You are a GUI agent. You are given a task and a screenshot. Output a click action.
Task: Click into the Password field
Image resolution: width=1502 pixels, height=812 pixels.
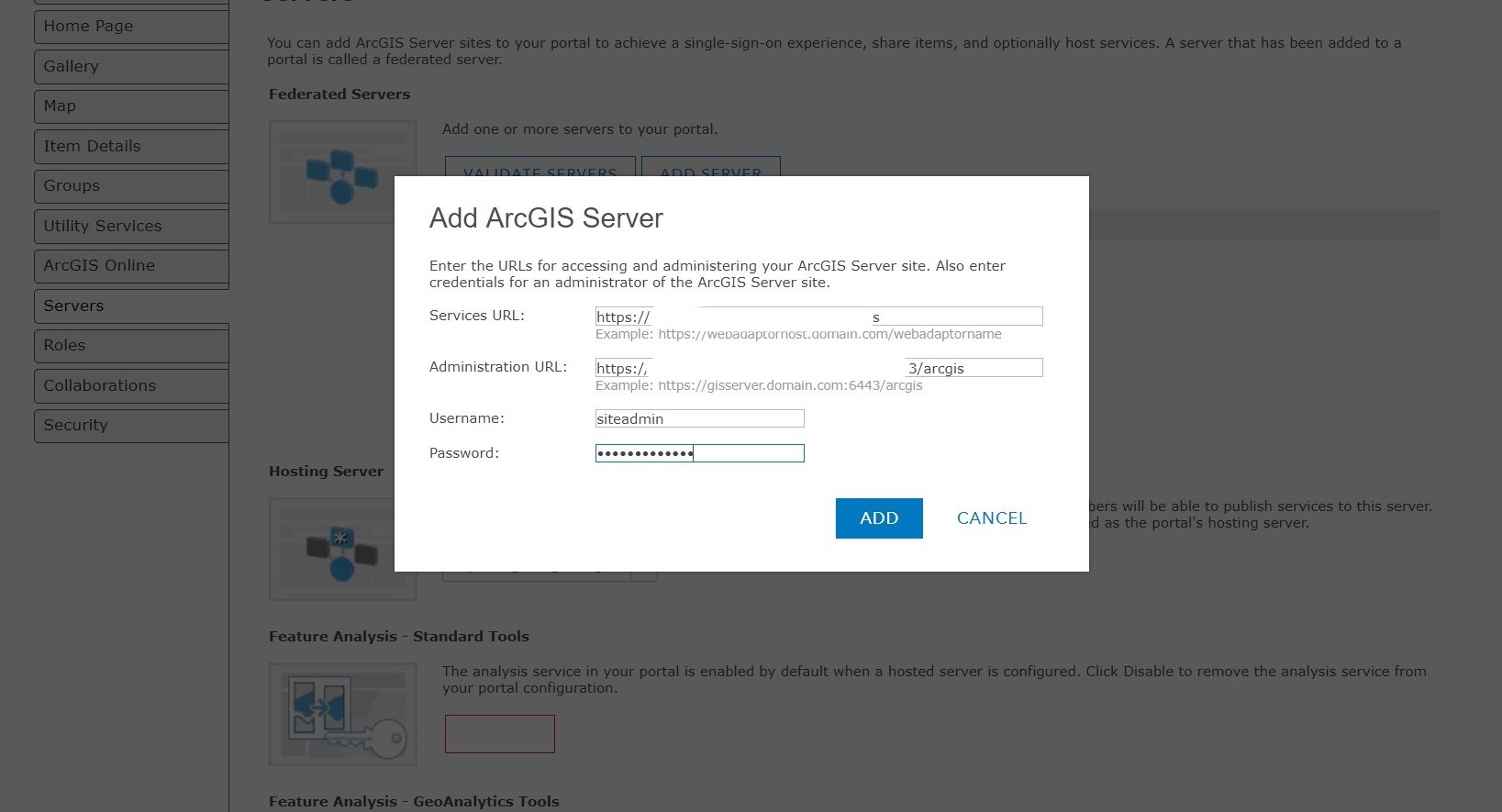click(x=699, y=453)
